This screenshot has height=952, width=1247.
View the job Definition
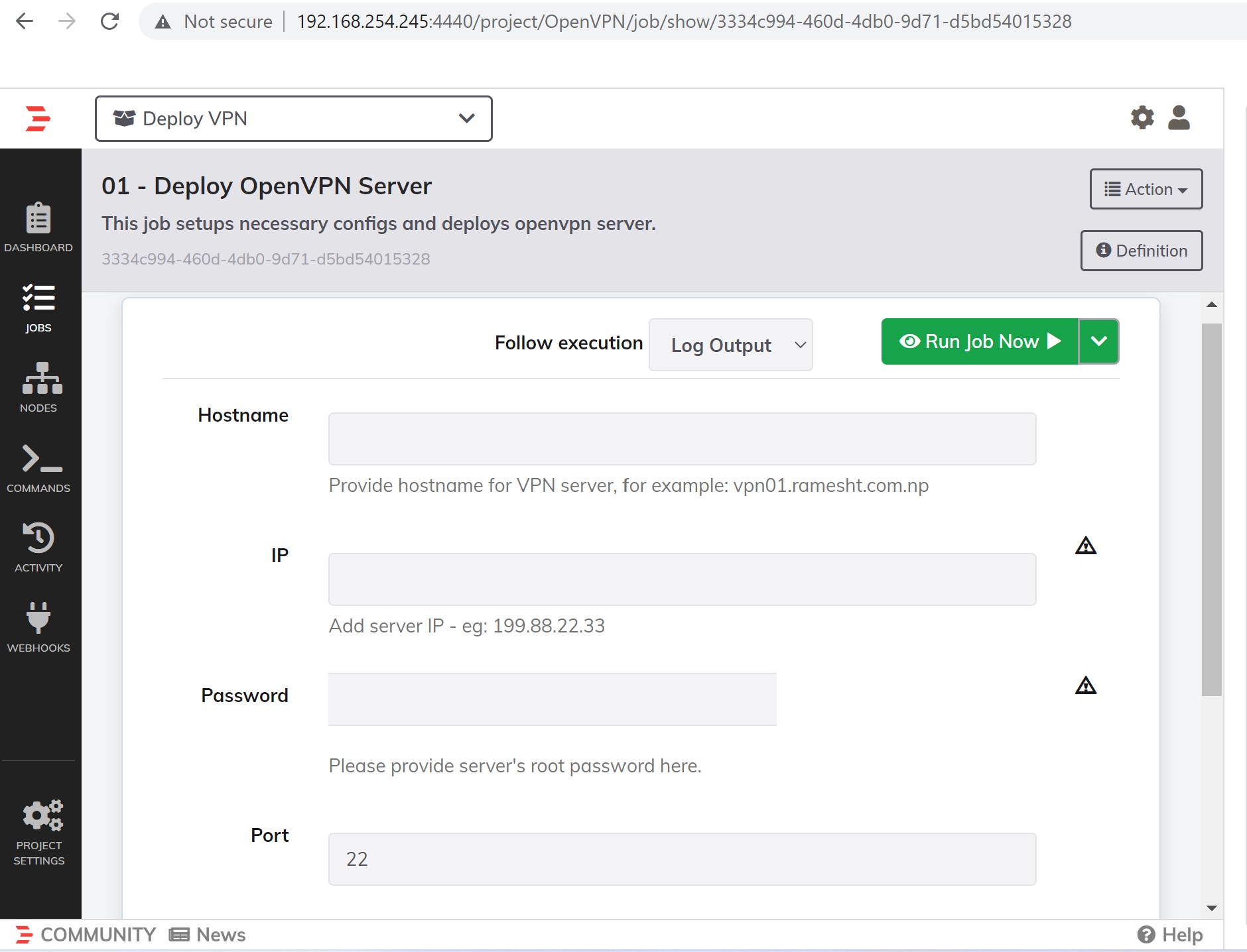[x=1141, y=251]
